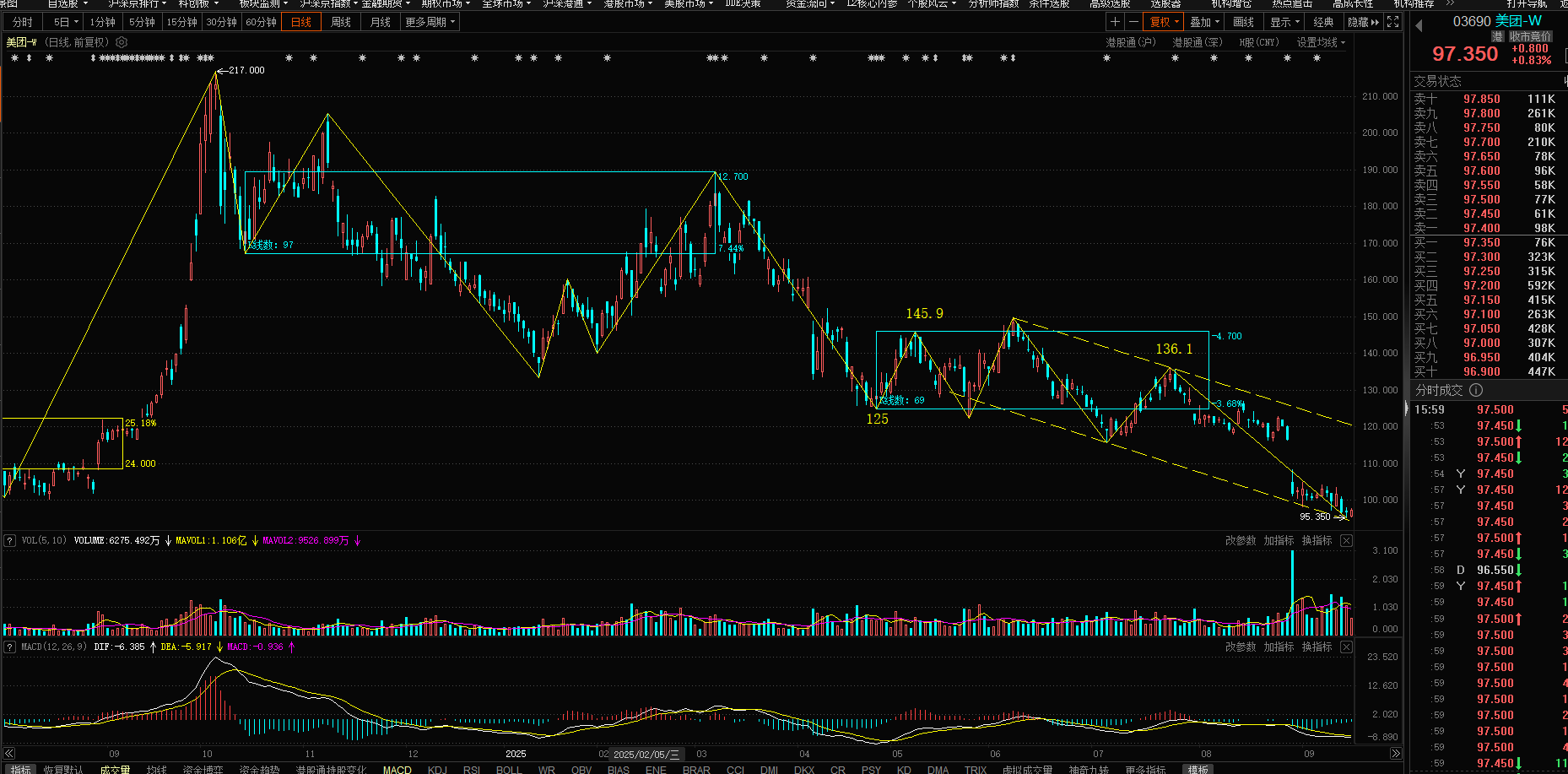Select the MACD indicator tab
The height and width of the screenshot is (774, 1568).
[397, 769]
